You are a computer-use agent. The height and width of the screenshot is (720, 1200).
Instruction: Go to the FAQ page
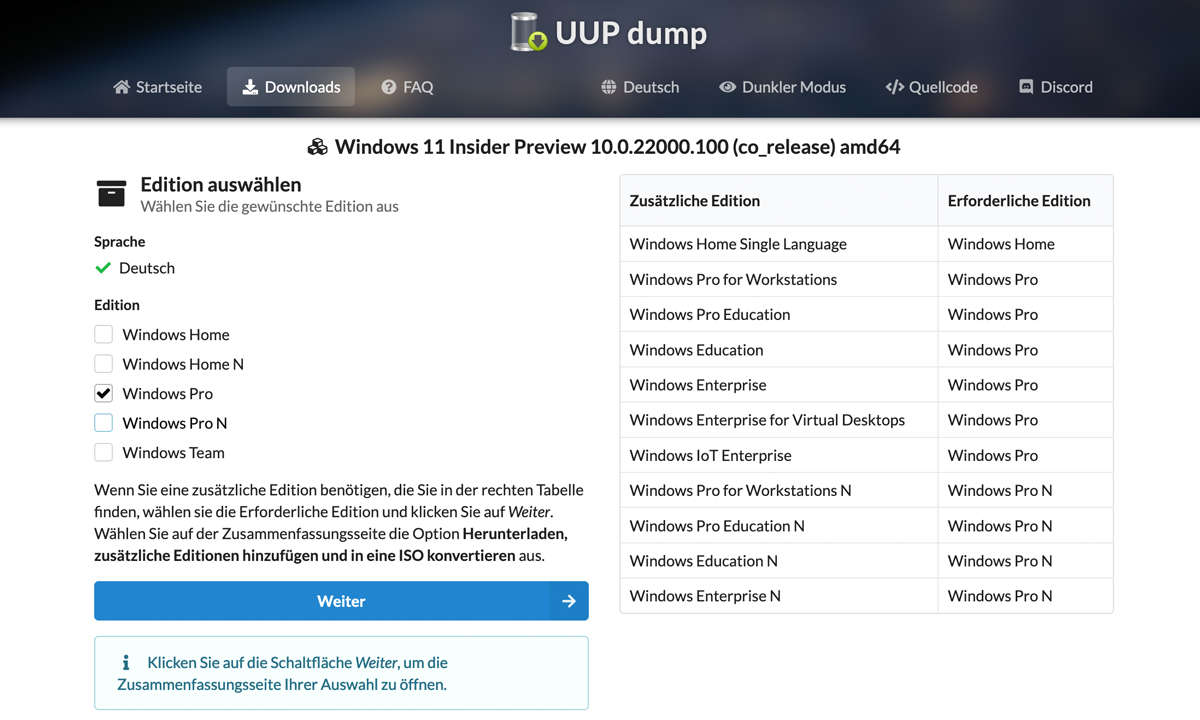407,87
